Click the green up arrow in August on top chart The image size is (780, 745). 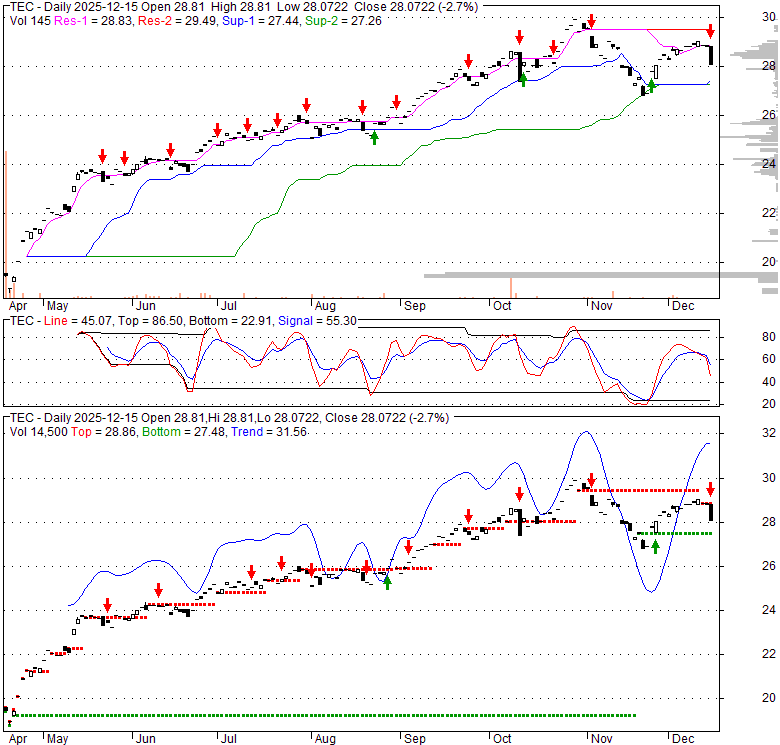pos(374,137)
